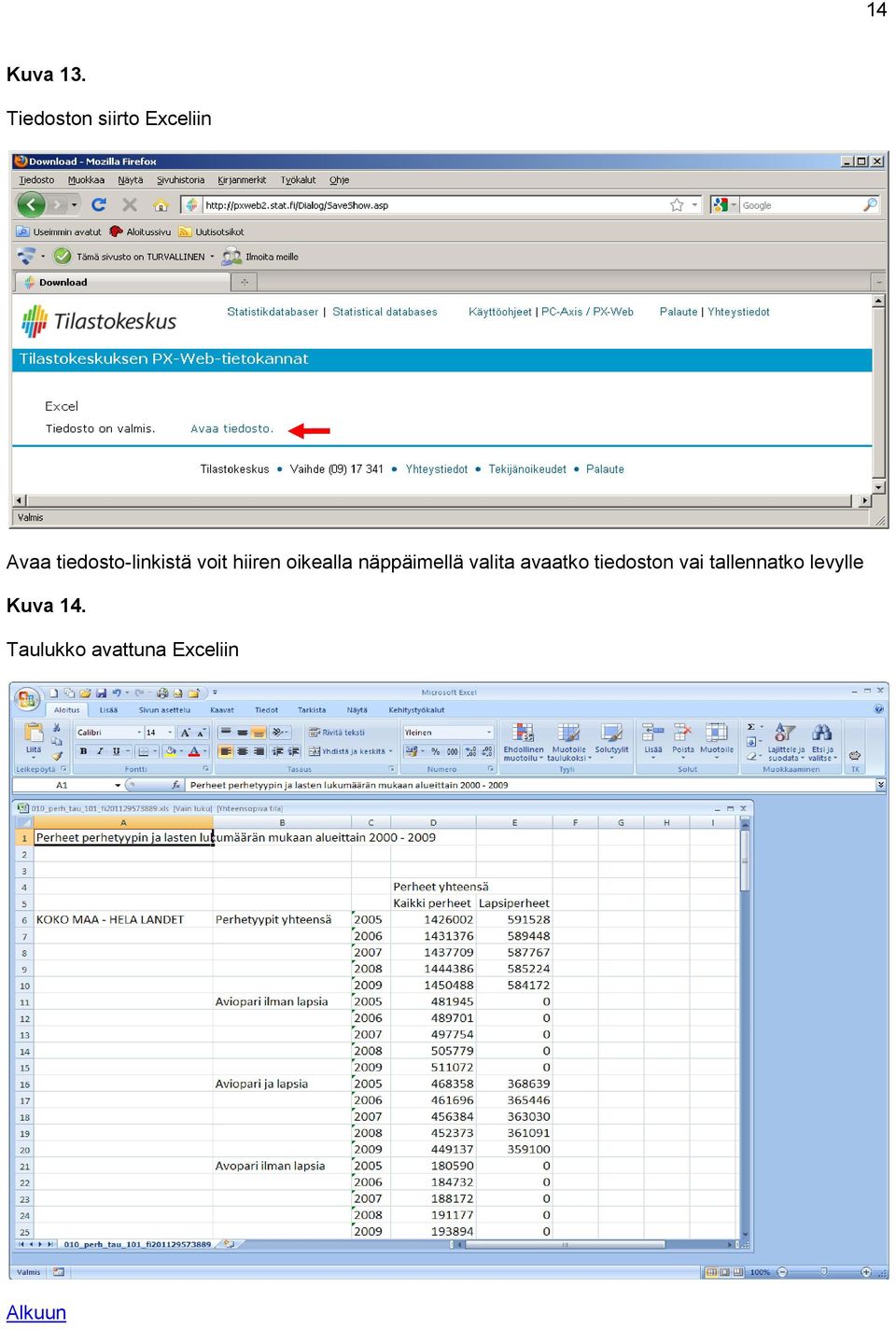Viewport: 896px width, 1329px height.
Task: Open Ehdollinen muotoilu conditional formatting
Action: coord(524,742)
